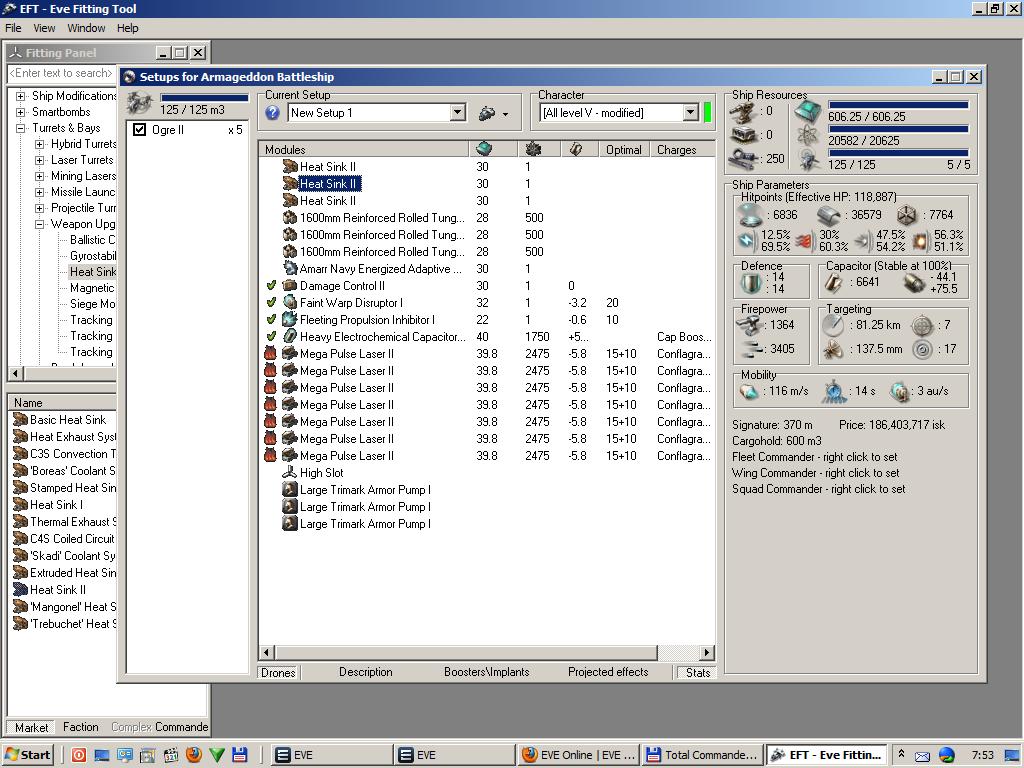The image size is (1024, 768).
Task: Collapse the Turrets & Bays tree node
Action: pos(20,128)
